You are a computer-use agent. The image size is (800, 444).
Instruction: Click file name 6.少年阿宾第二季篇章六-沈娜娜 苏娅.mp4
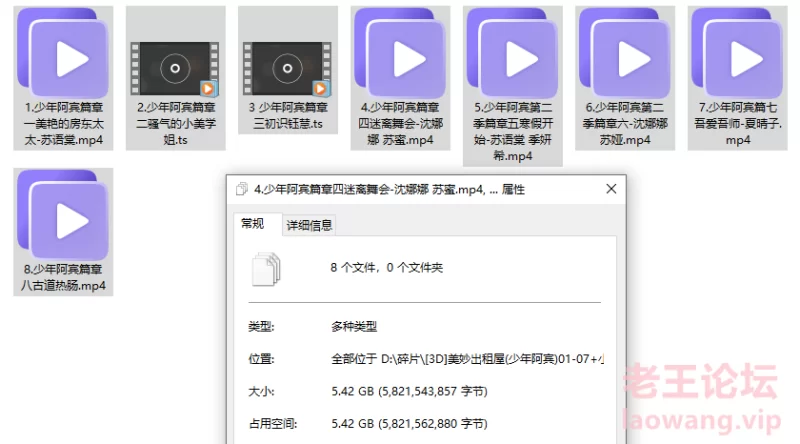point(625,124)
